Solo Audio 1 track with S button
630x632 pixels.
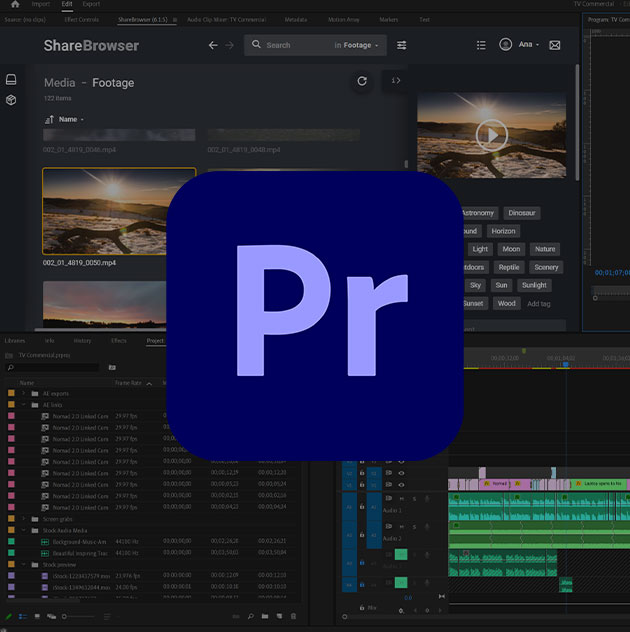click(x=414, y=499)
